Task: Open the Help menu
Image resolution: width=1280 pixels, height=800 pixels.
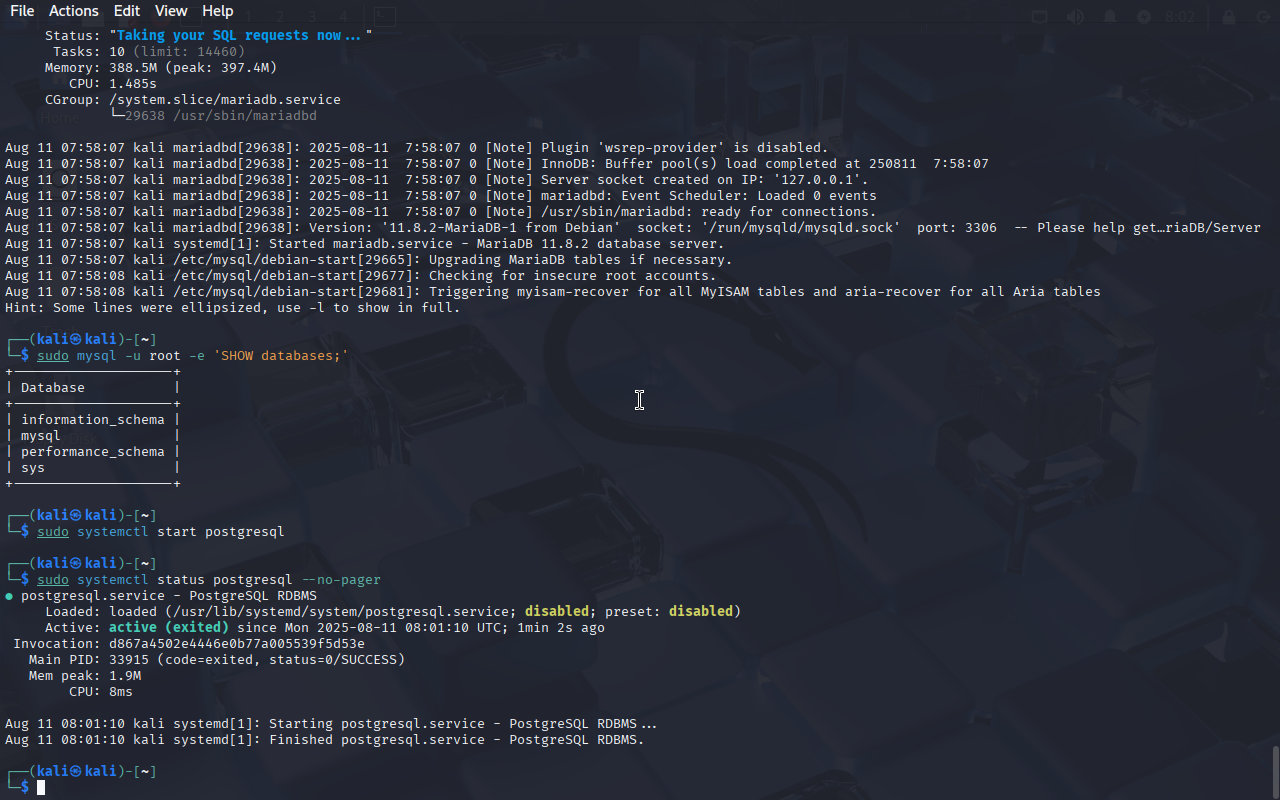Action: 218,11
